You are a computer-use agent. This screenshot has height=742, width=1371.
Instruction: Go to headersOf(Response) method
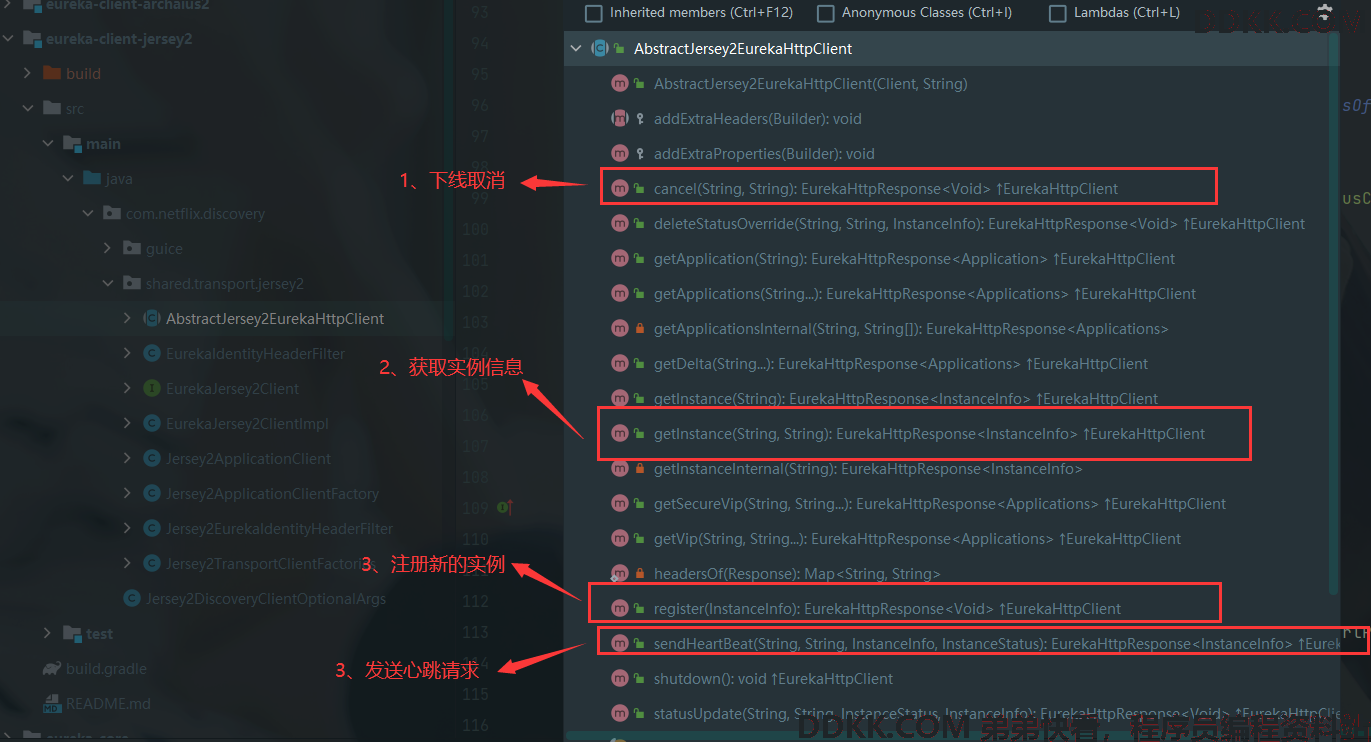797,574
